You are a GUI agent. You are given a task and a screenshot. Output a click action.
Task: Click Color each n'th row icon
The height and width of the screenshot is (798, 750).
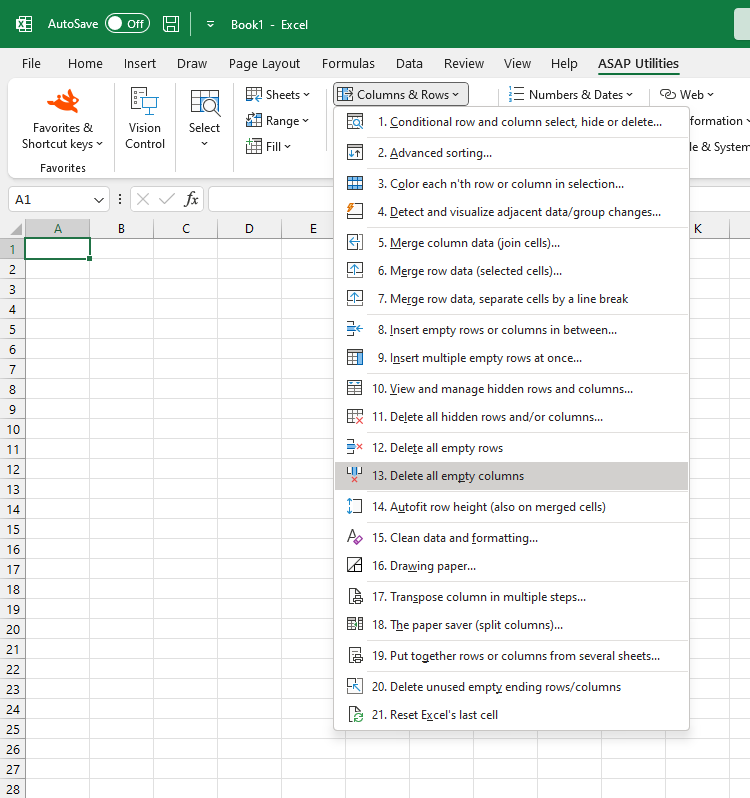click(355, 184)
